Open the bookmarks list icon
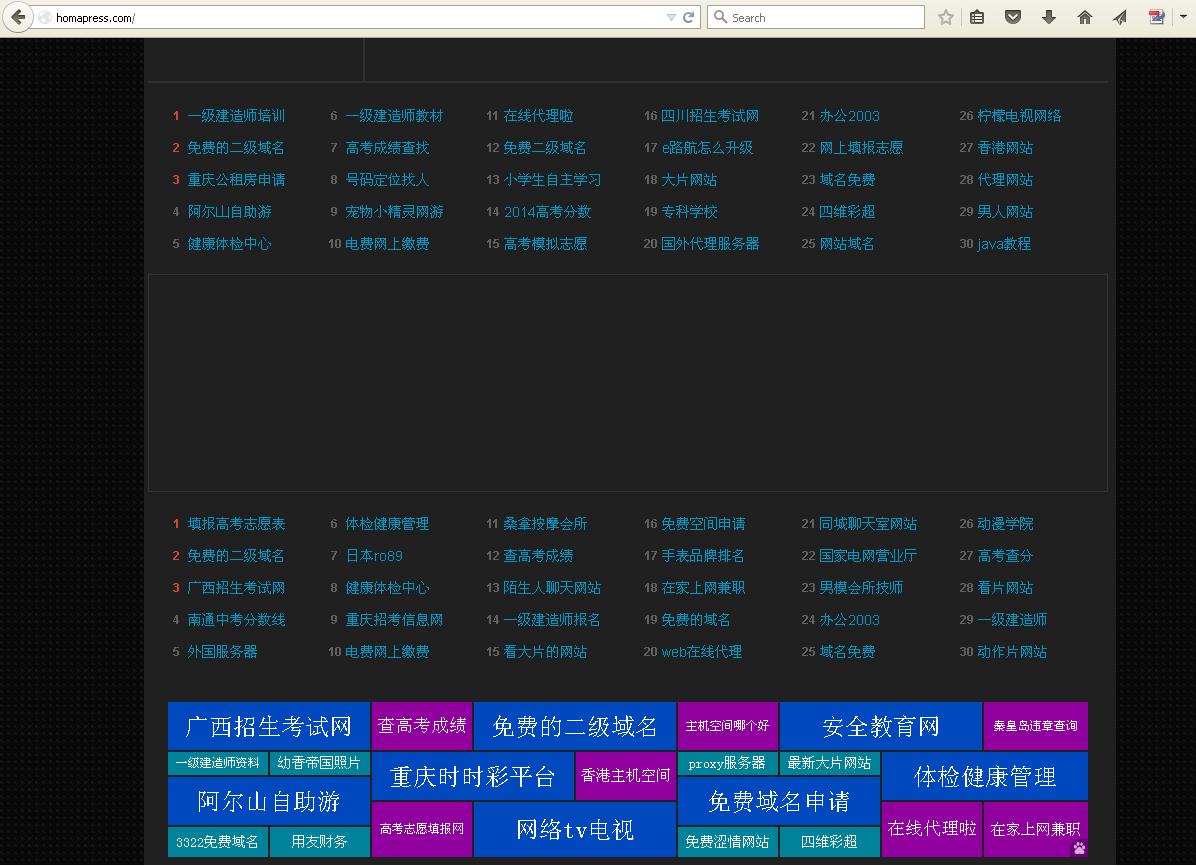 [x=977, y=17]
